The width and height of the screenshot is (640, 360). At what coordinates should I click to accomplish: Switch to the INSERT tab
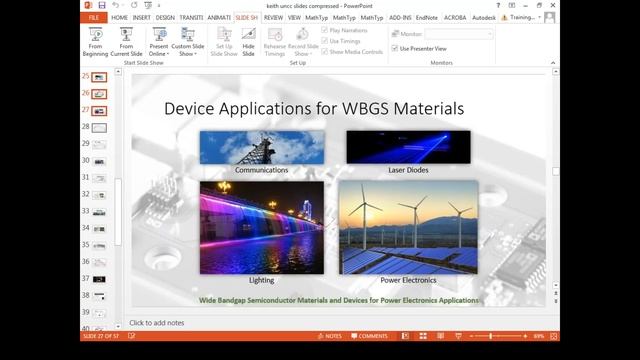(142, 18)
